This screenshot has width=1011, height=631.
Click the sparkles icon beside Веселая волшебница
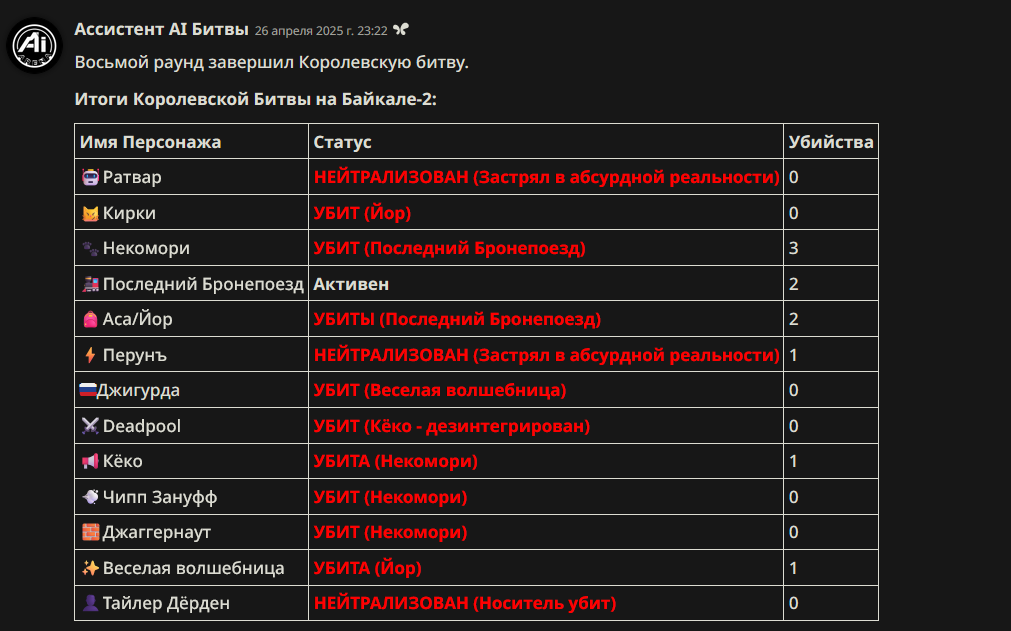coord(90,568)
